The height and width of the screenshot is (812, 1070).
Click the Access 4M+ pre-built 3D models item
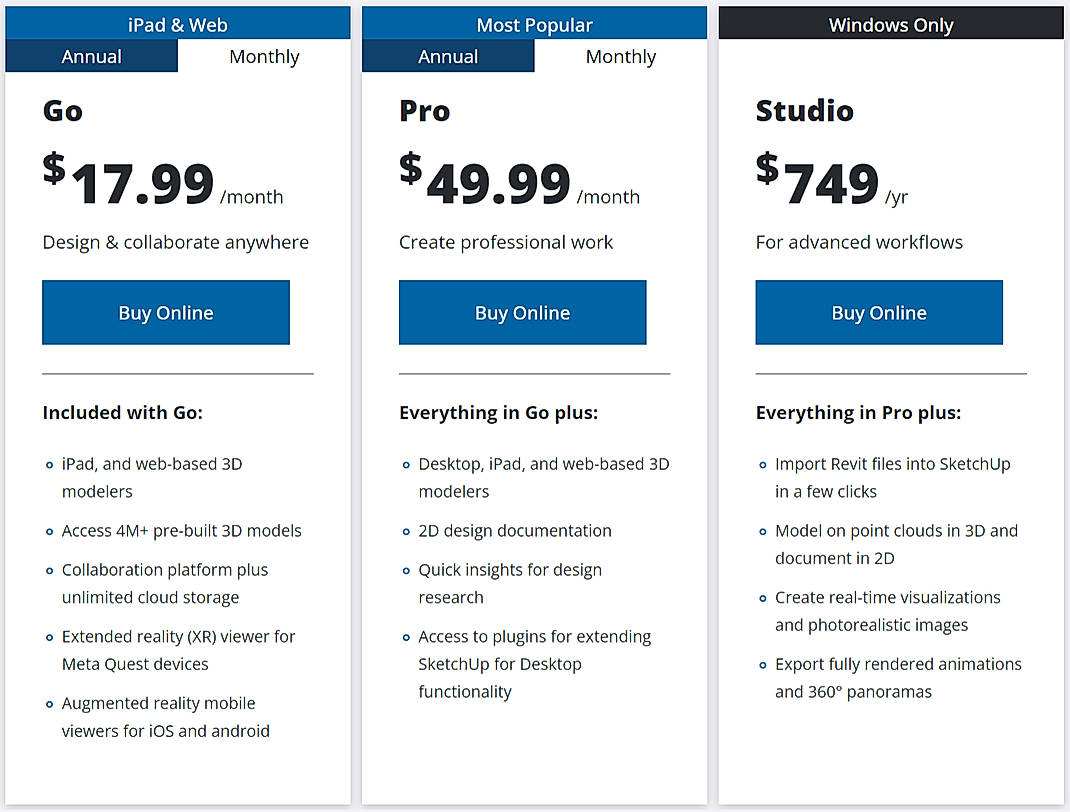(x=181, y=530)
